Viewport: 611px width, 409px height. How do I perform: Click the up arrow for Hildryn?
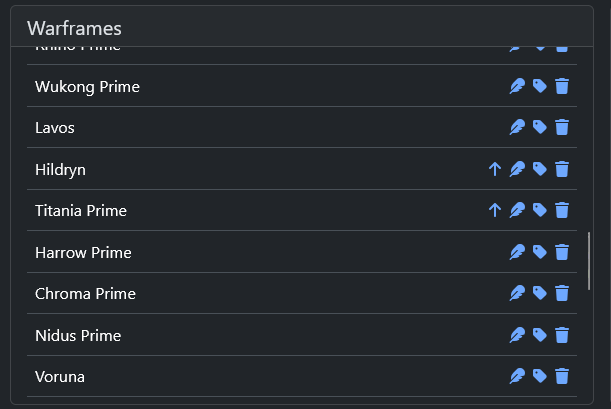coord(494,169)
